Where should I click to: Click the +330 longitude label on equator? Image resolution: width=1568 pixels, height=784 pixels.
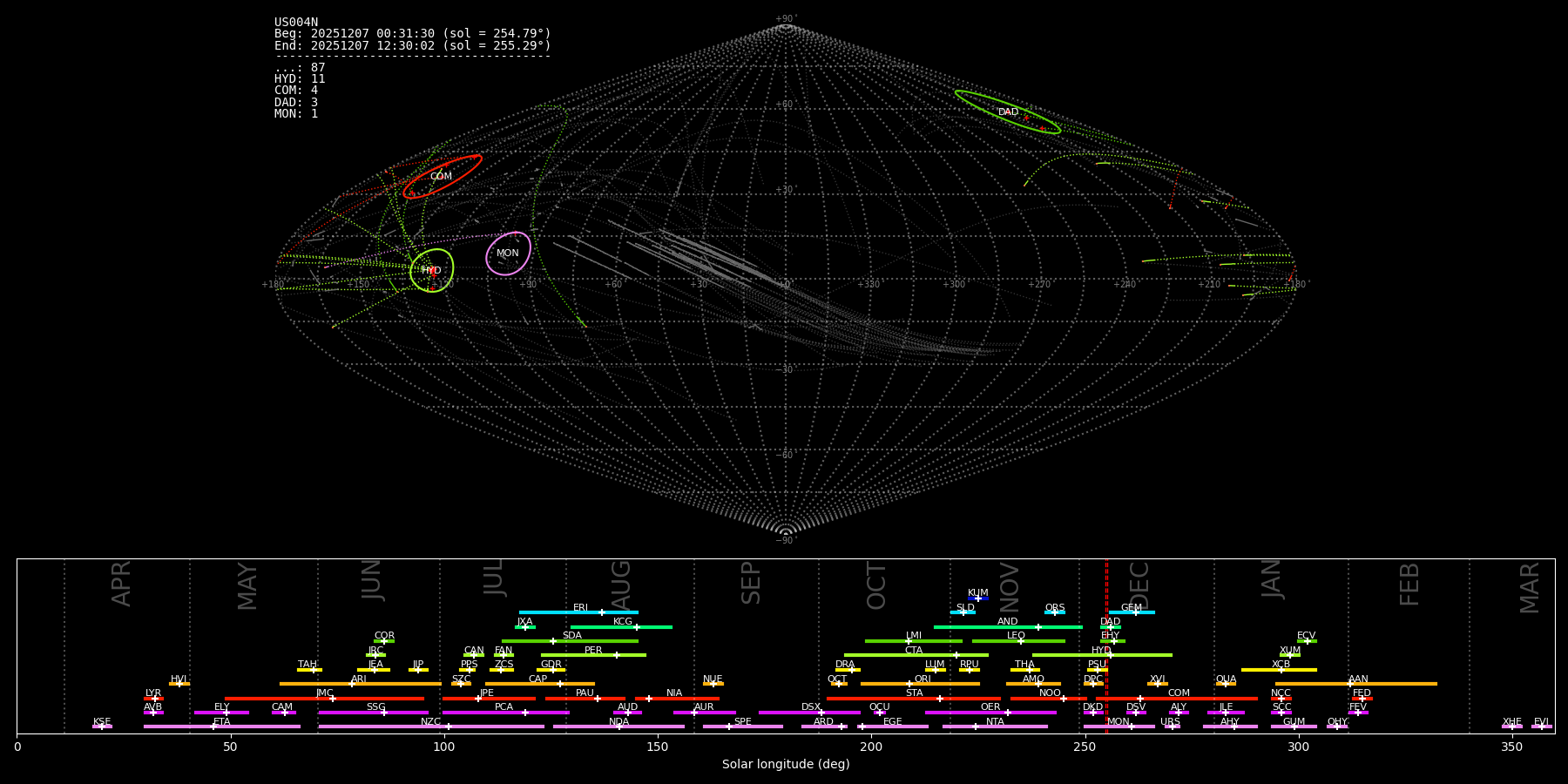868,284
